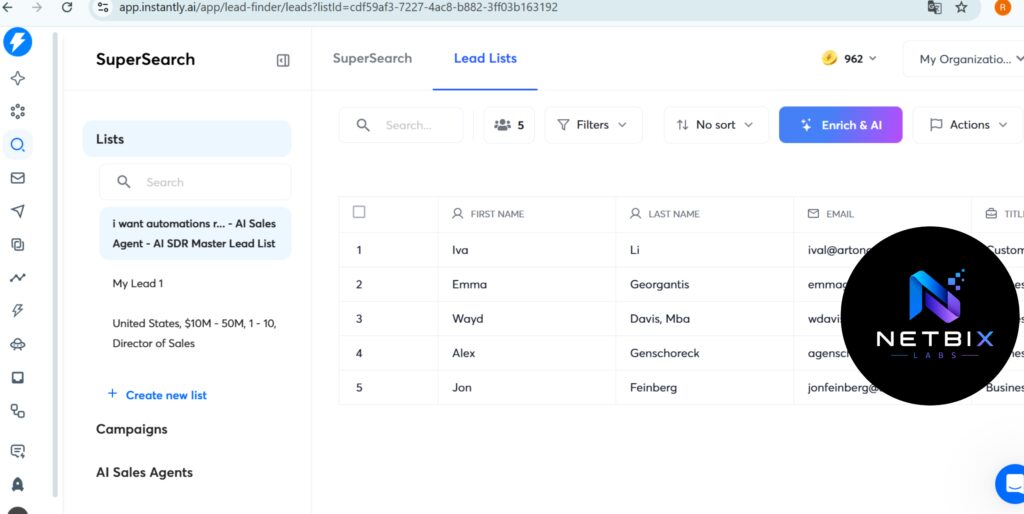Click the Instantly lightning logo icon
Image resolution: width=1024 pixels, height=514 pixels.
[x=18, y=42]
